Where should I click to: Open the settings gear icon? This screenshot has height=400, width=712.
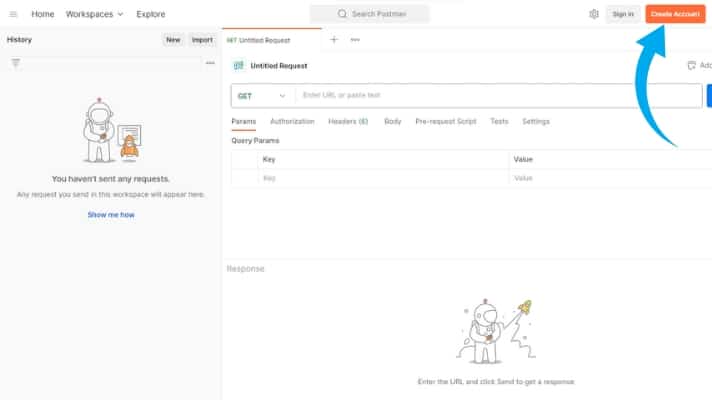(593, 14)
